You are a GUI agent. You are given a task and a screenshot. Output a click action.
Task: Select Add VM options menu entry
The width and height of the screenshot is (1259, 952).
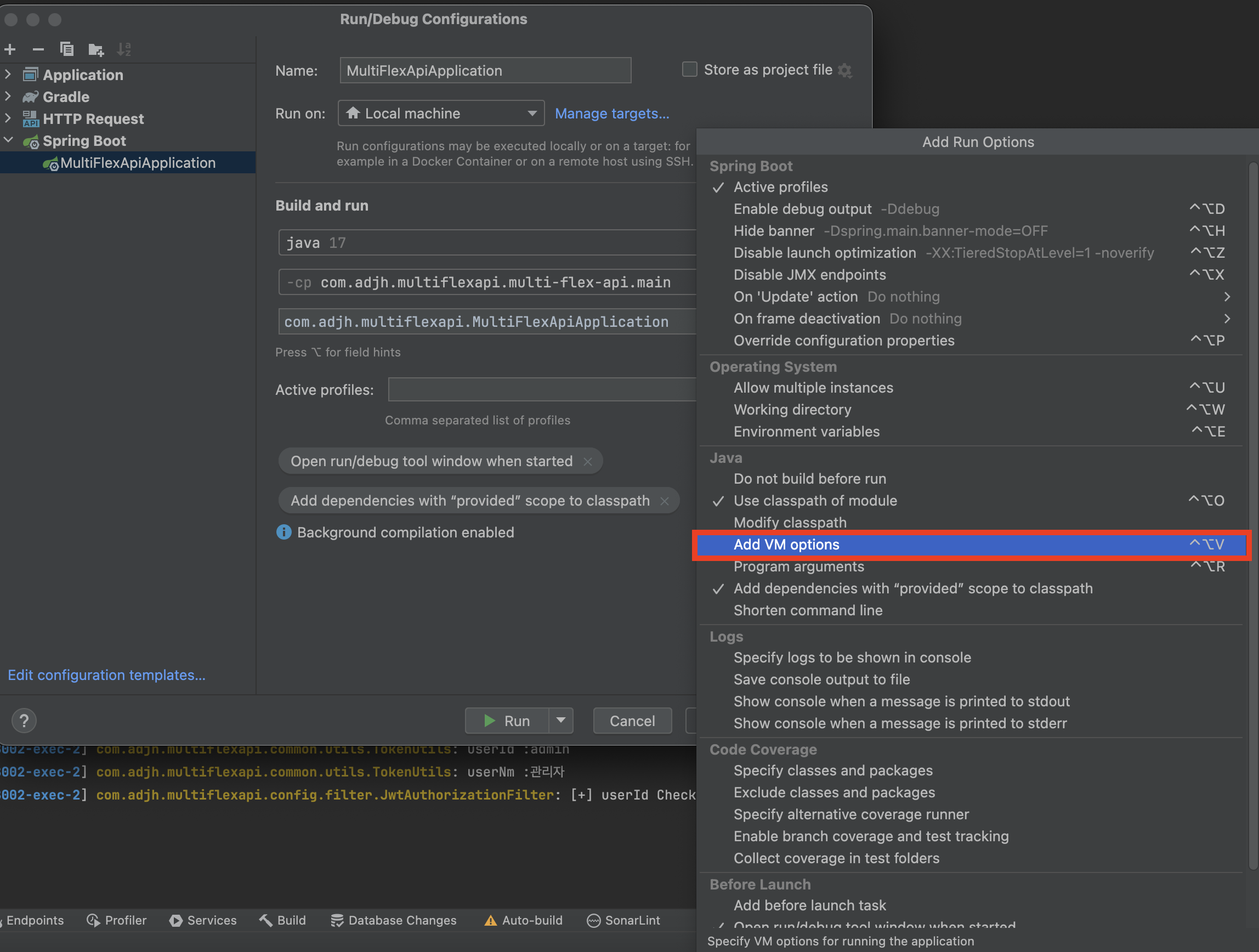[786, 545]
